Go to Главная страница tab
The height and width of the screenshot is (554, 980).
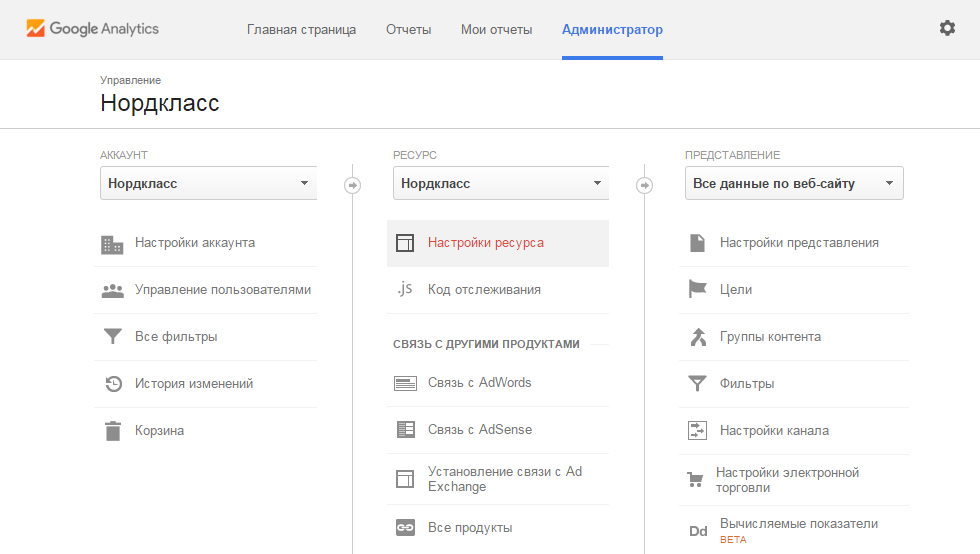301,29
